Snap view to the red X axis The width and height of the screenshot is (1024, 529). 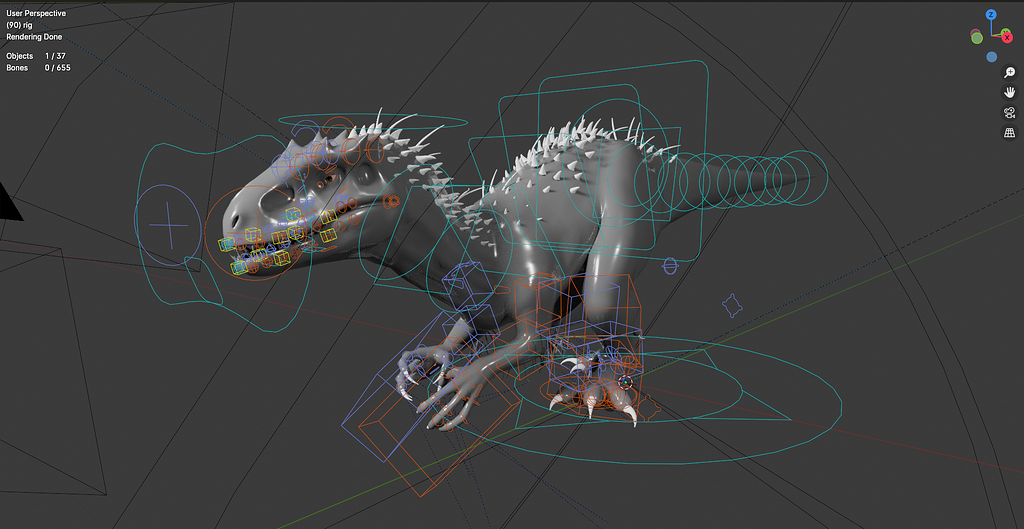(x=1006, y=38)
